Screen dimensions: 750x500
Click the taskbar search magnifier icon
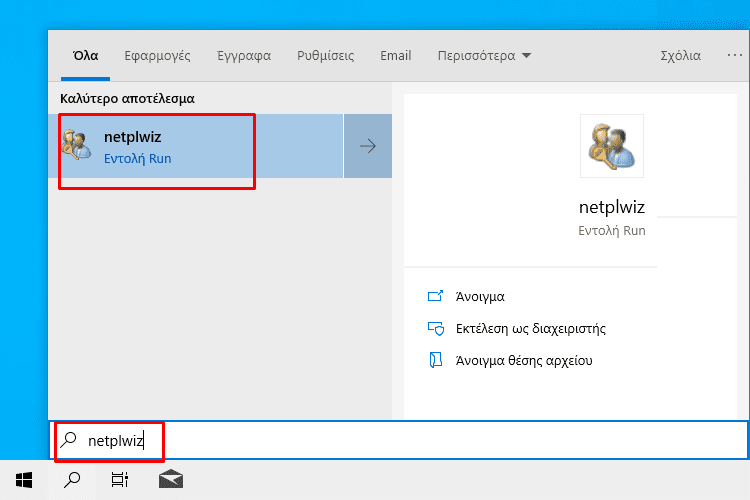72,479
